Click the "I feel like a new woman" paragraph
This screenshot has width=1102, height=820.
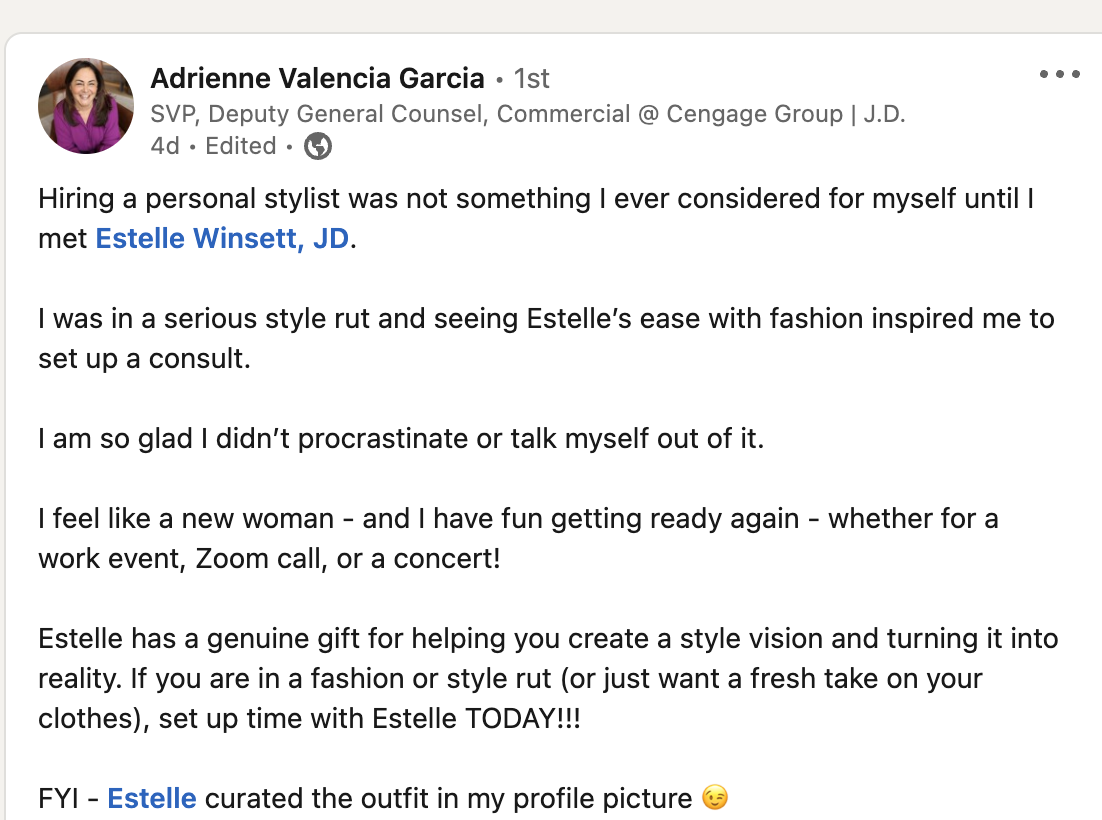click(x=517, y=519)
